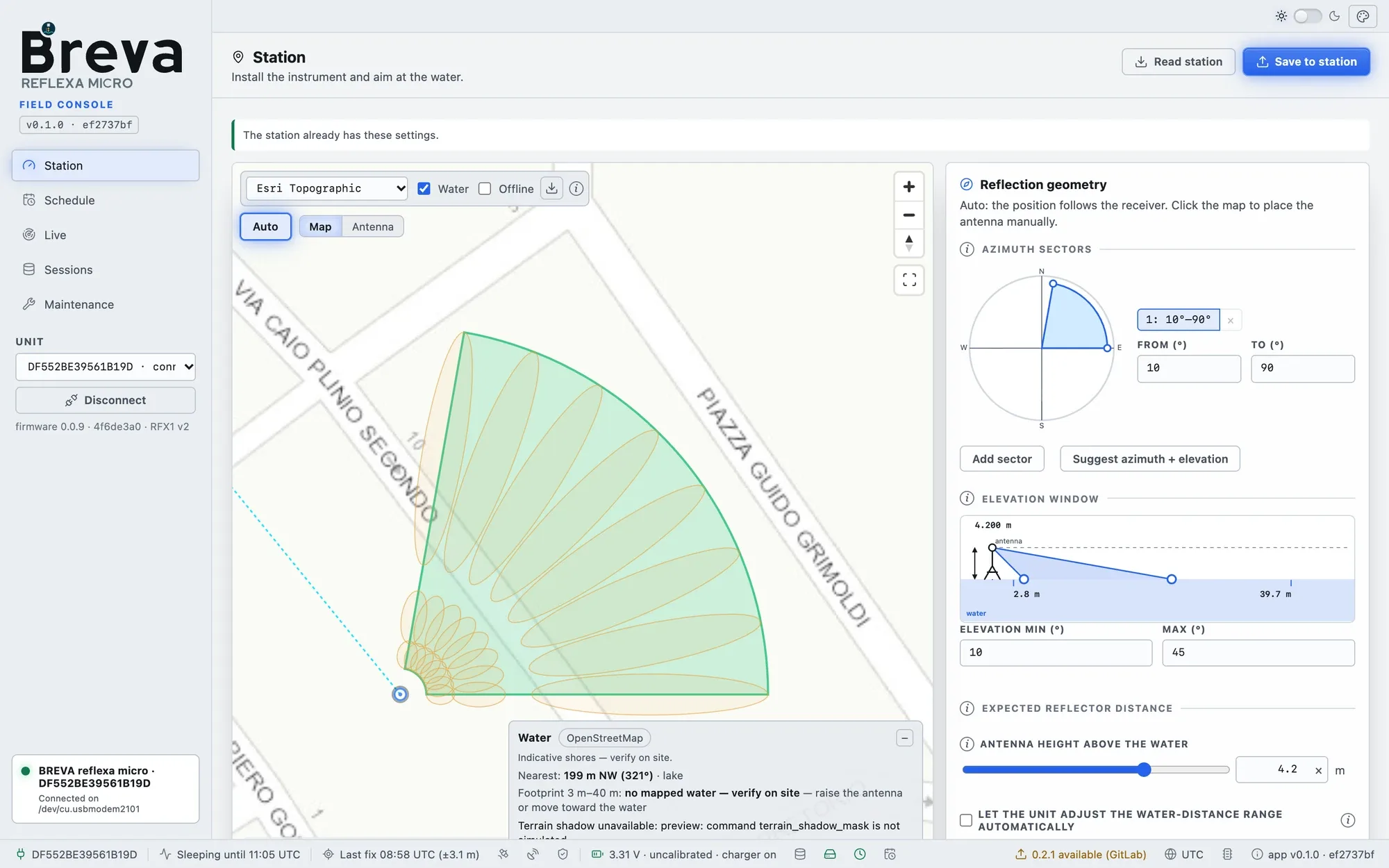Clear the antenna height value
The height and width of the screenshot is (868, 1389).
(1317, 770)
